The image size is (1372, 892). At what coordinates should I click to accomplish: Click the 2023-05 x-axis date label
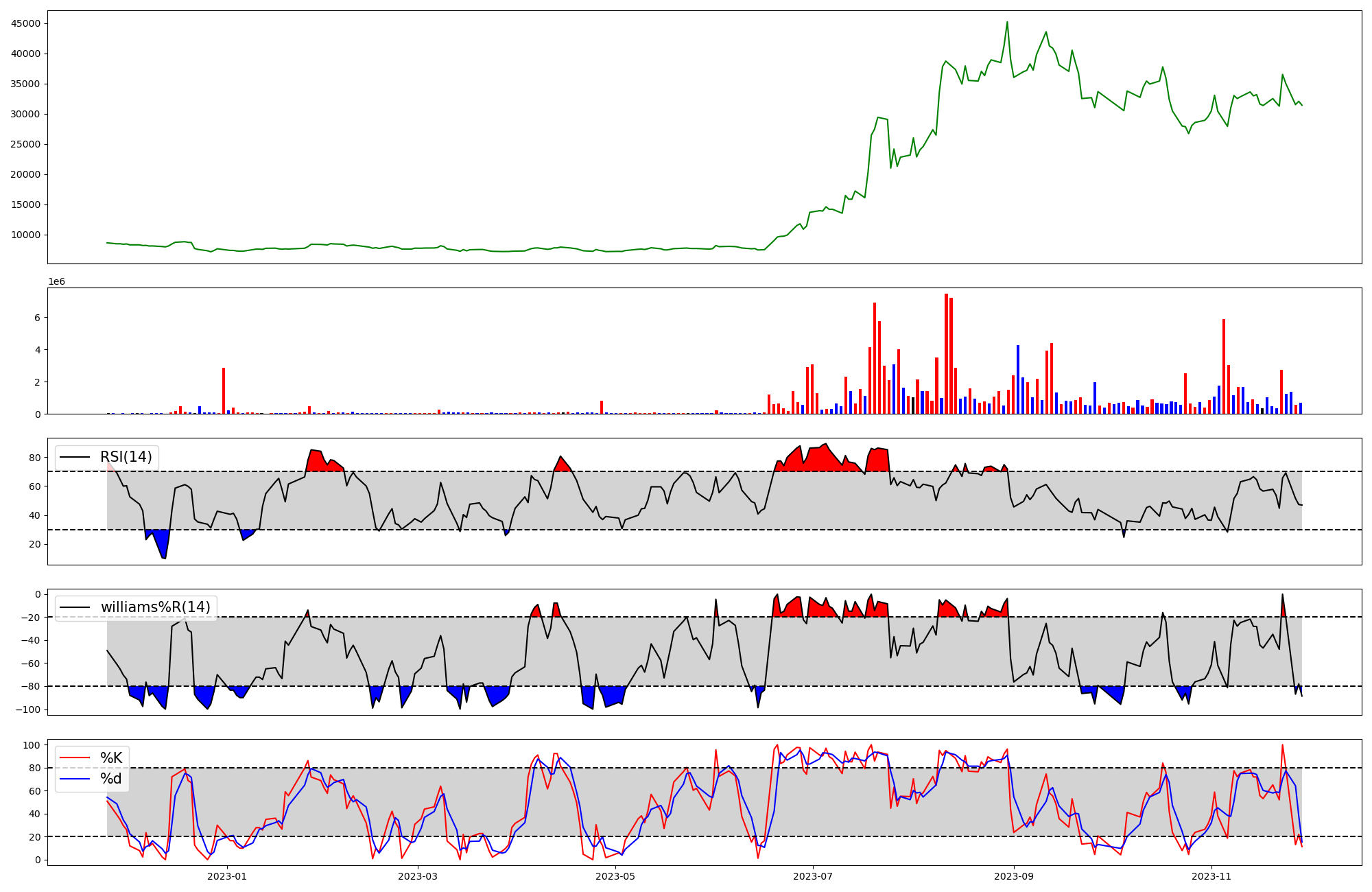pos(615,876)
